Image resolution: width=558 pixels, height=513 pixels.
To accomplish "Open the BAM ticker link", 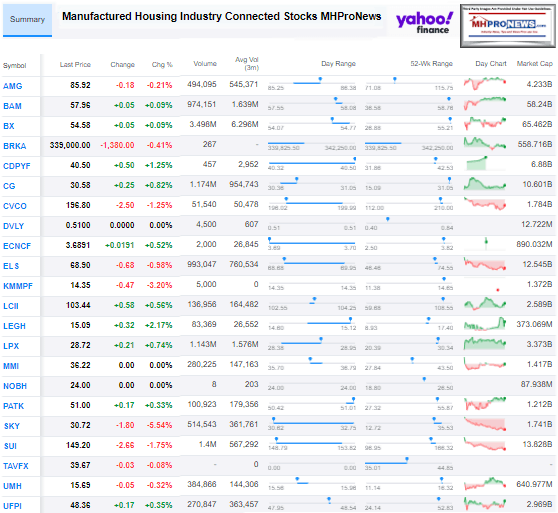I will (12, 106).
